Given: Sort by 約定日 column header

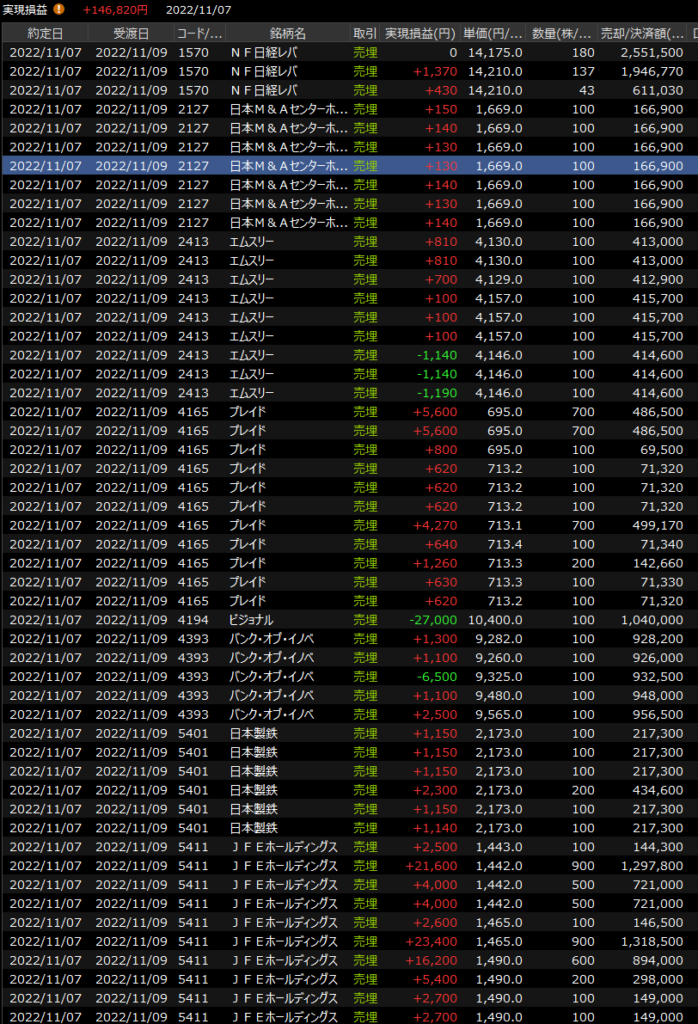Looking at the screenshot, I should point(45,33).
